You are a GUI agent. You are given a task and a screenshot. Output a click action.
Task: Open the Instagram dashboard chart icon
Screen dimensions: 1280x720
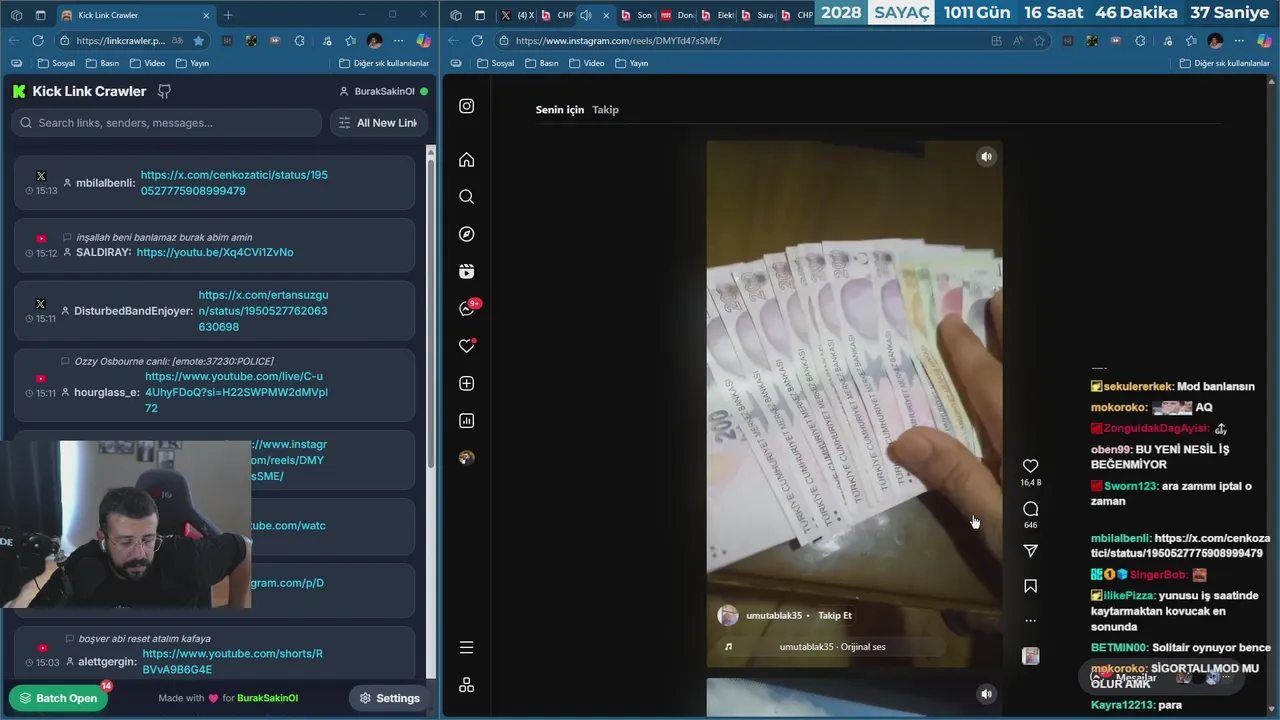tap(466, 421)
